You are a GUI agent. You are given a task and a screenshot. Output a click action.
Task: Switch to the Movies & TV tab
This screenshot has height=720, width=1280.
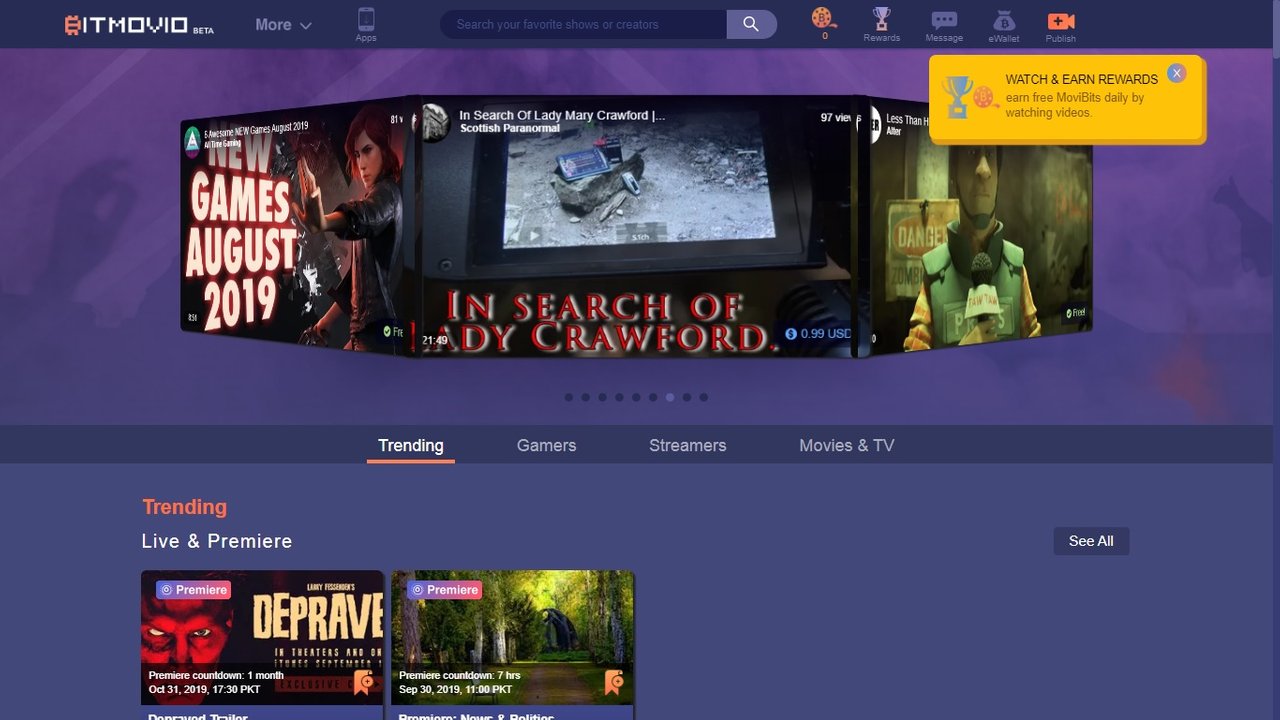pos(847,446)
